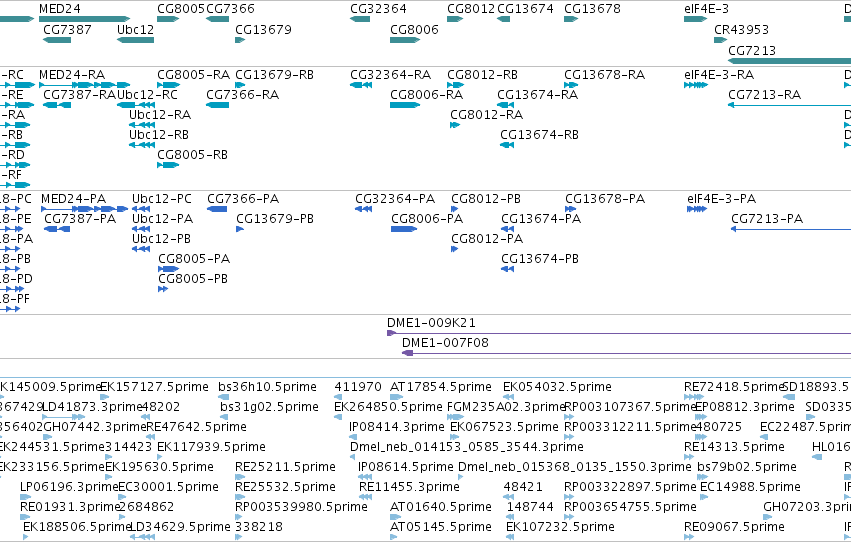
Task: Click the CG7213-PA protein label
Action: click(767, 219)
